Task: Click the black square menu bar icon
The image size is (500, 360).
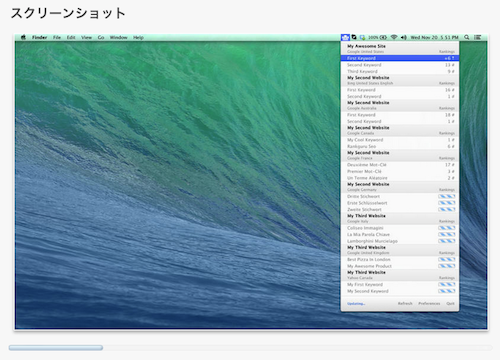Action: [x=354, y=37]
